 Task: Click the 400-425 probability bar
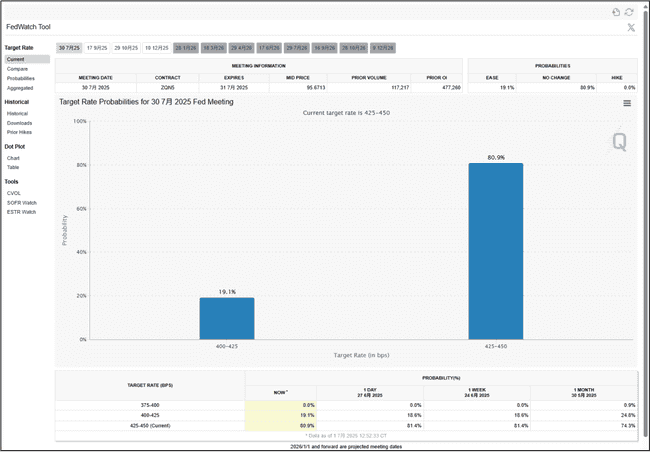(227, 318)
